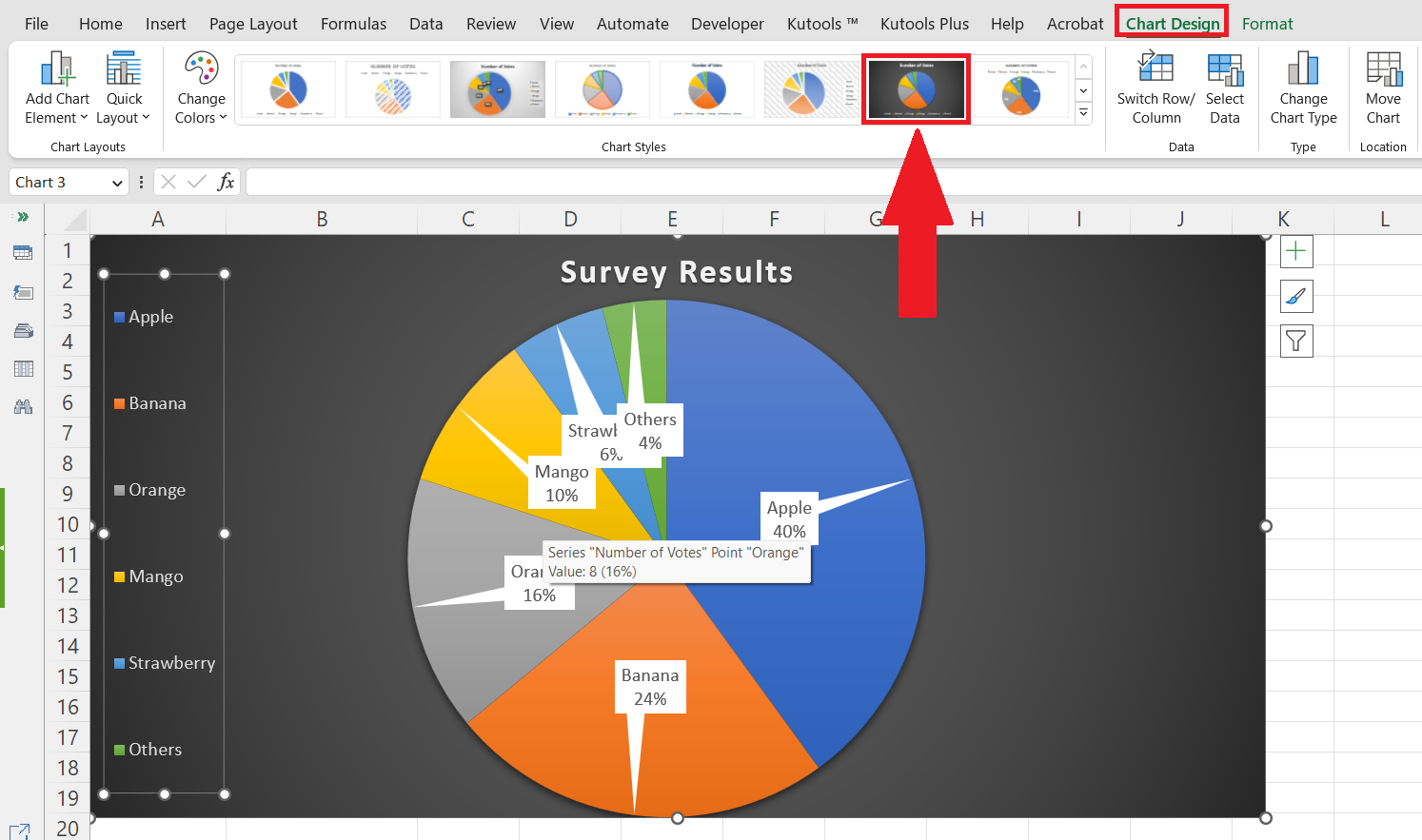
Task: Select the Others legend entry
Action: [148, 750]
